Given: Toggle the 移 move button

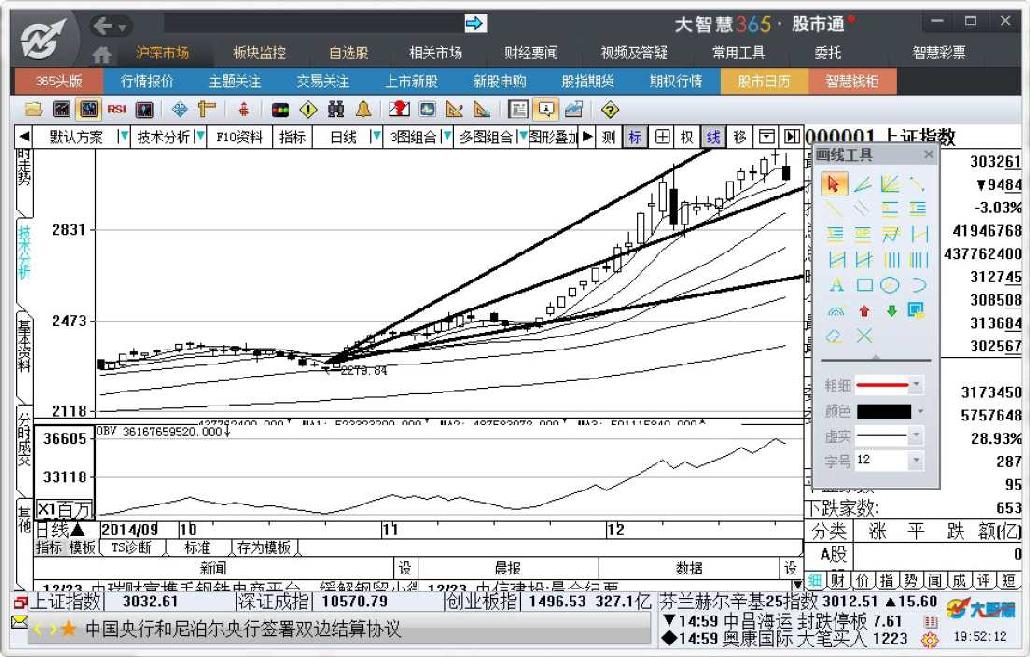Looking at the screenshot, I should click(740, 137).
